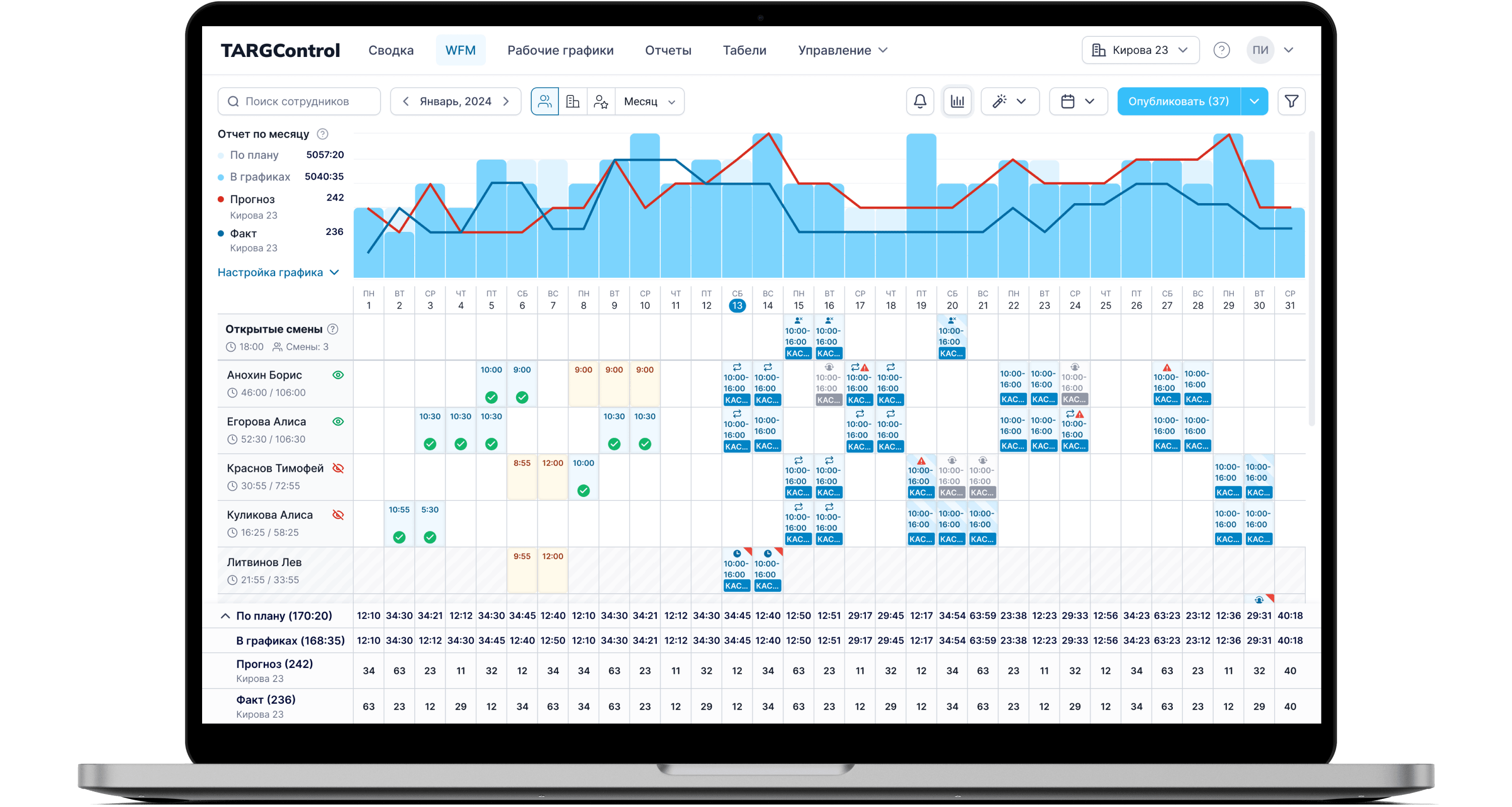Viewport: 1512px width, 807px height.
Task: Toggle visibility eye for Анохин Борис
Action: [x=338, y=375]
